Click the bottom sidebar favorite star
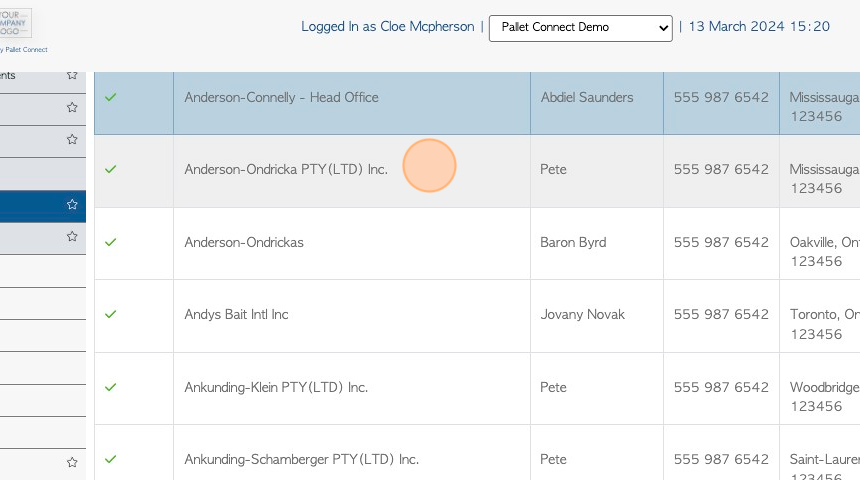This screenshot has width=860, height=480. click(72, 462)
